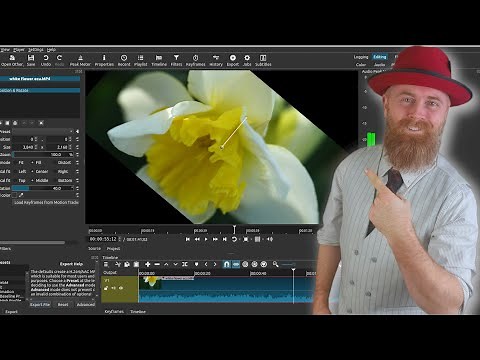Image resolution: width=480 pixels, height=360 pixels.
Task: Open the Filters panel from the toolbar
Action: [176, 60]
